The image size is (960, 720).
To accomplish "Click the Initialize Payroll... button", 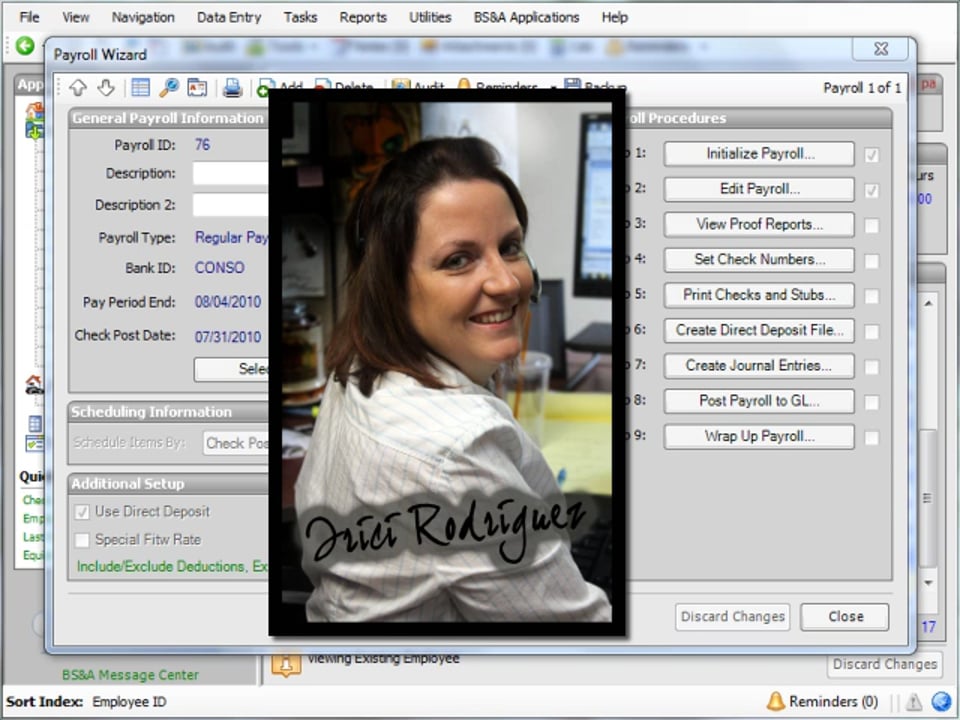I will point(759,154).
